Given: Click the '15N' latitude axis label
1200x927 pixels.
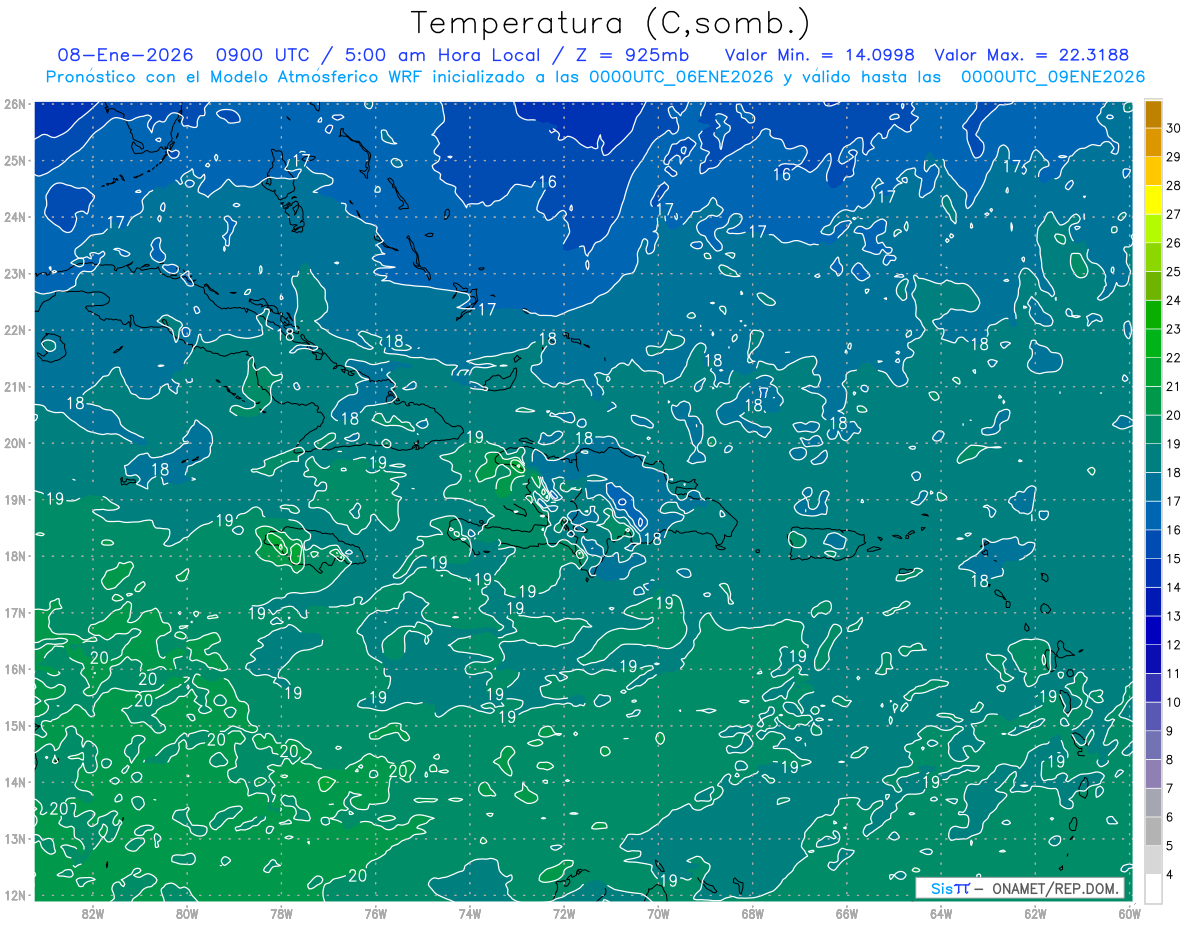Looking at the screenshot, I should (14, 725).
